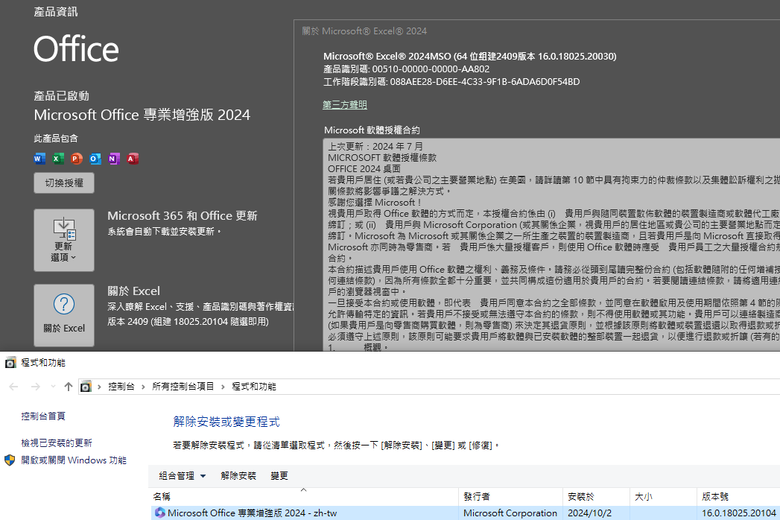The image size is (780, 520).
Task: Click 變更 in the toolbar
Action: pyautogui.click(x=279, y=476)
